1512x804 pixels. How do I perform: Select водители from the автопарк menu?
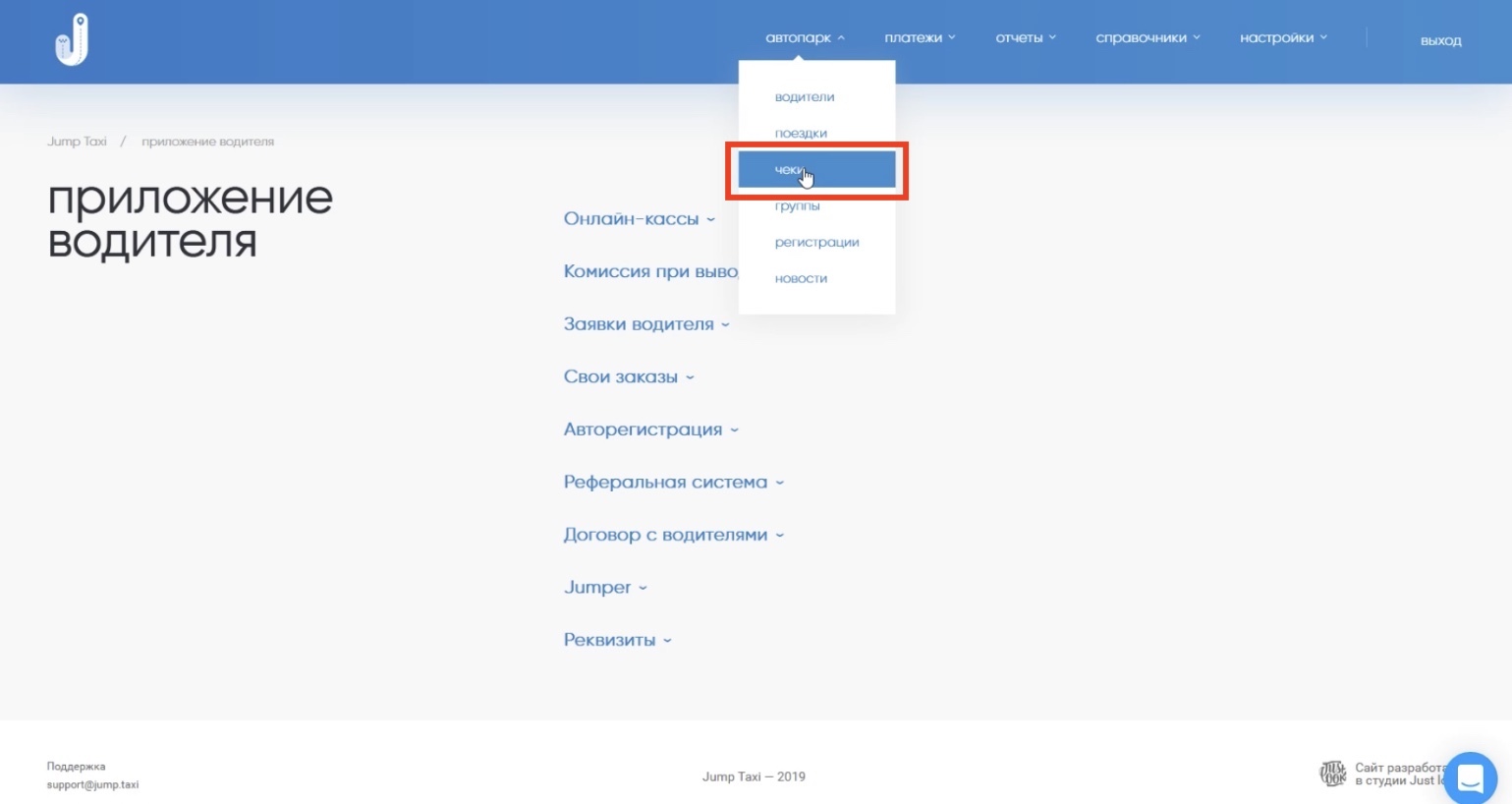805,97
